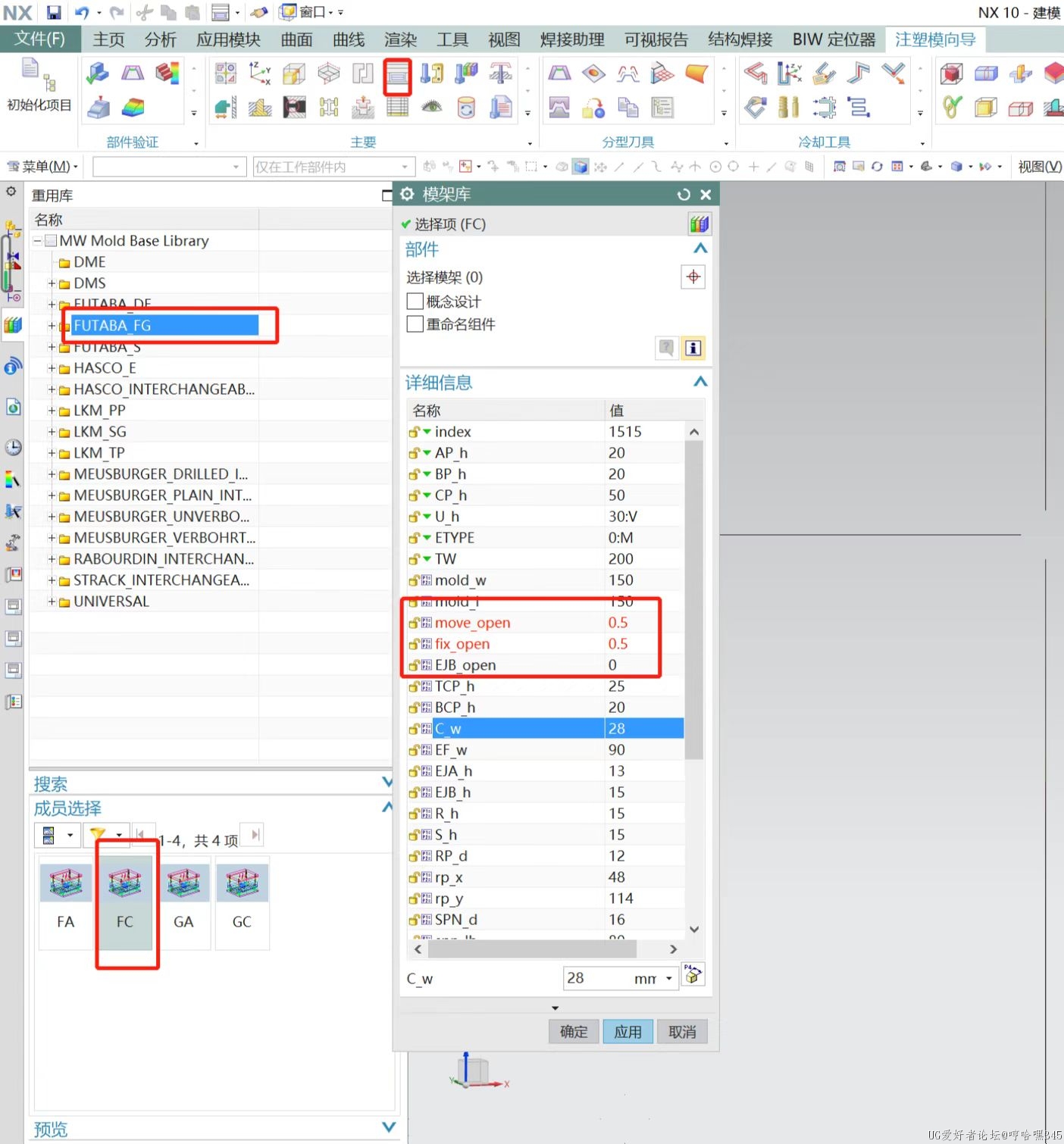Click the expression edit icon beside C_w field
This screenshot has width=1064, height=1144.
(x=693, y=974)
